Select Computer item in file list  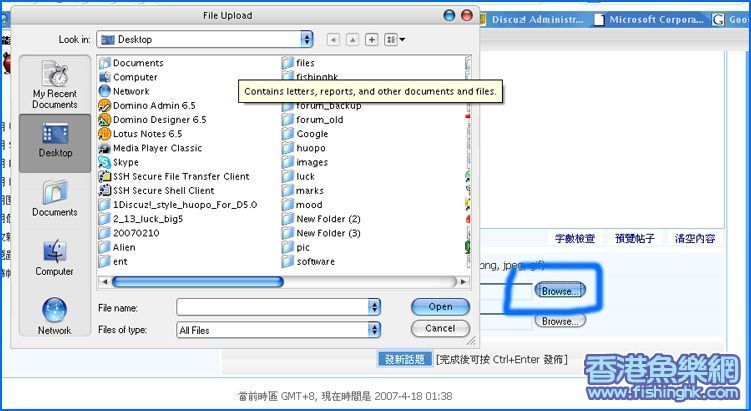pos(128,77)
